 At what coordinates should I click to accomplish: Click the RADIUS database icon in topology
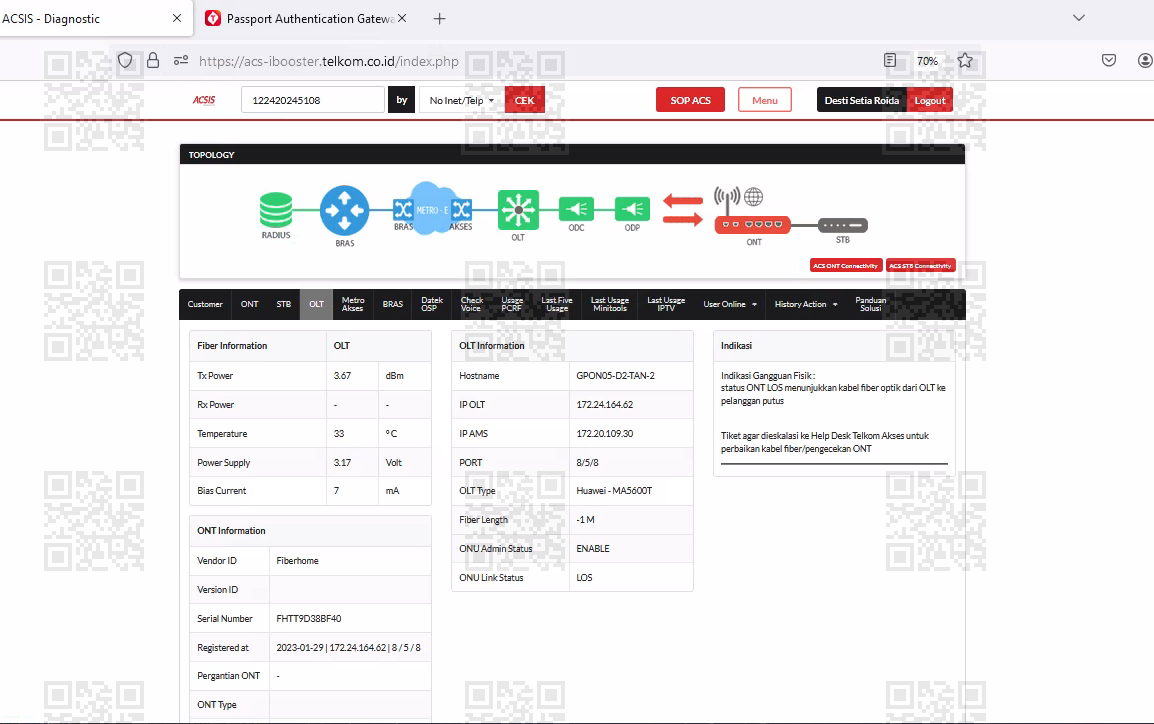(x=276, y=210)
